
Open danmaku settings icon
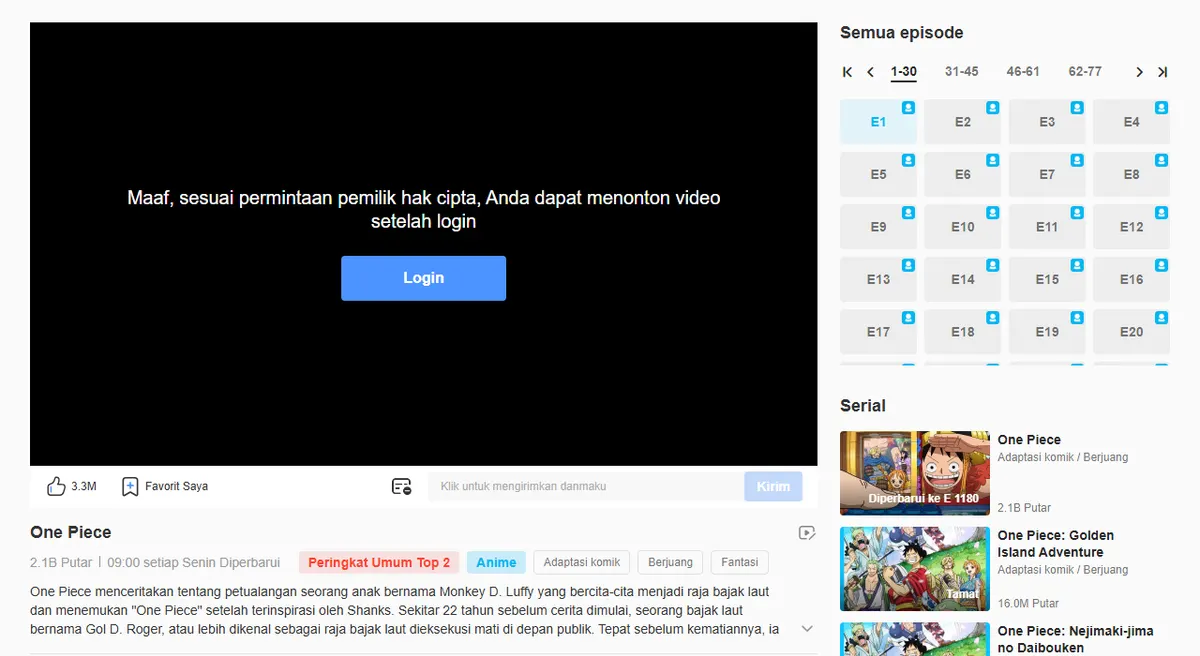point(401,486)
